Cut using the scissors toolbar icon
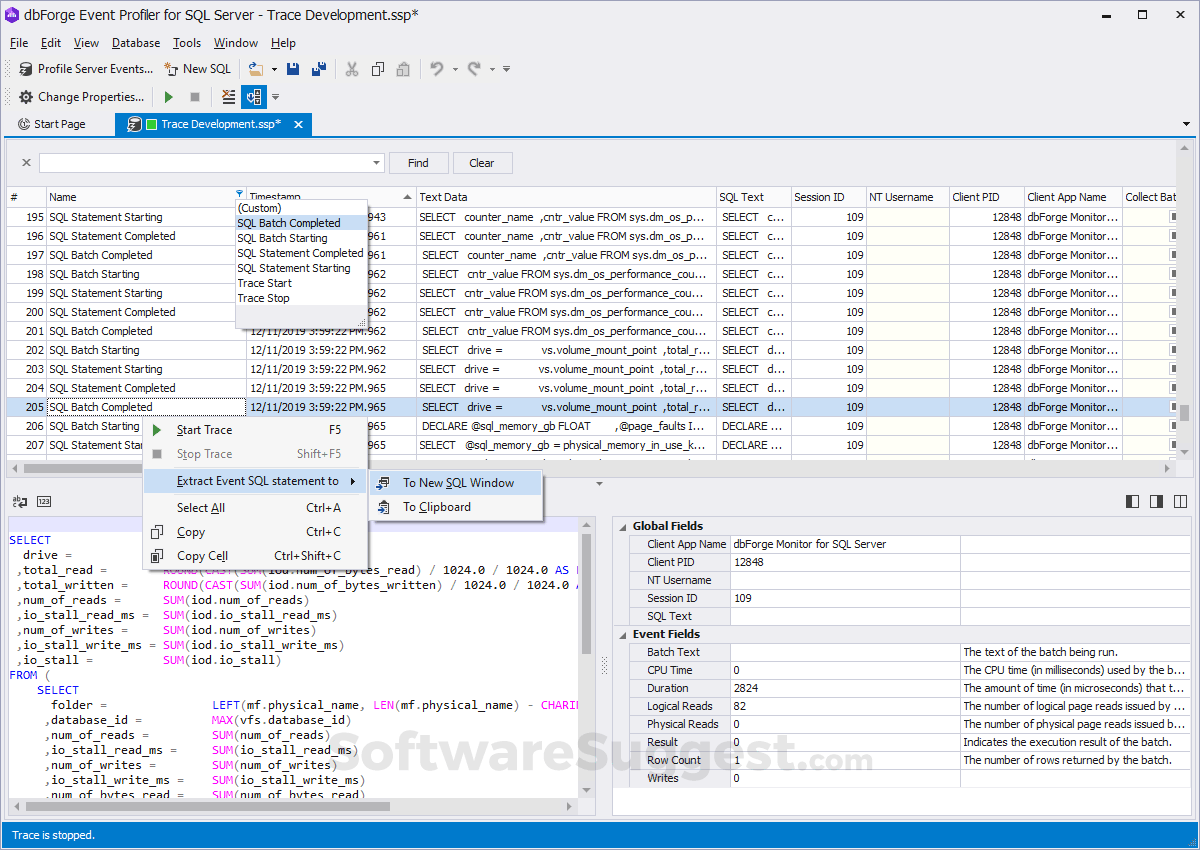The image size is (1200, 850). (351, 68)
